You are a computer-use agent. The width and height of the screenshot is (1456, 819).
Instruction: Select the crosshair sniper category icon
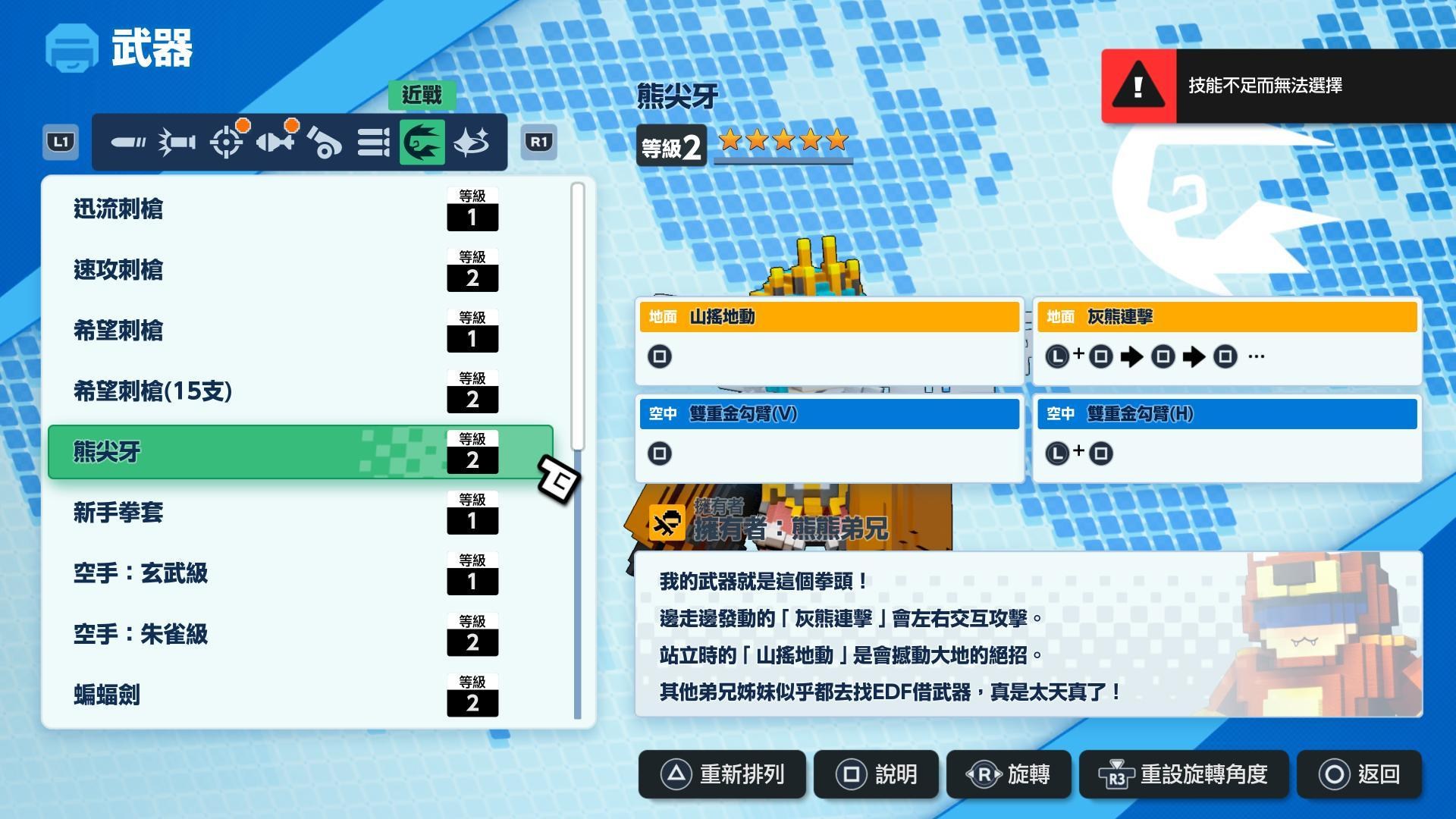pos(227,142)
